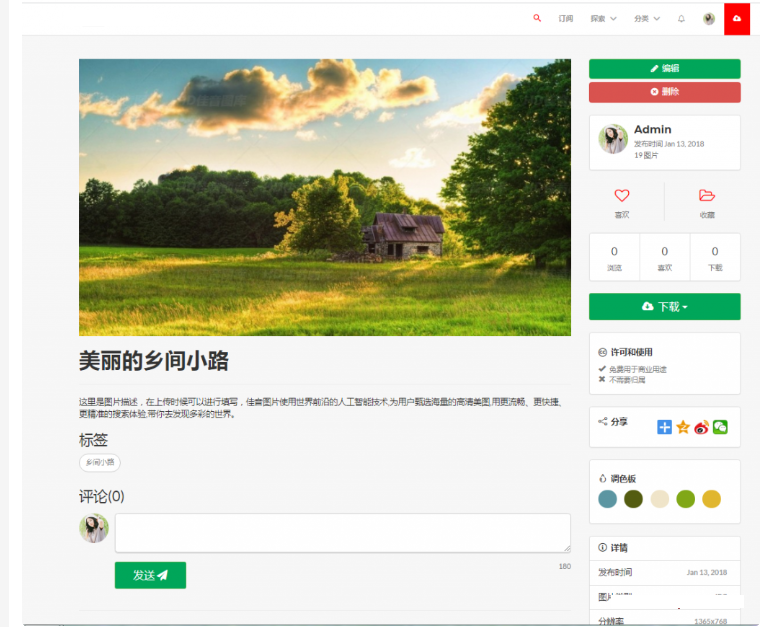Select the dark olive palette swatch

(633, 499)
